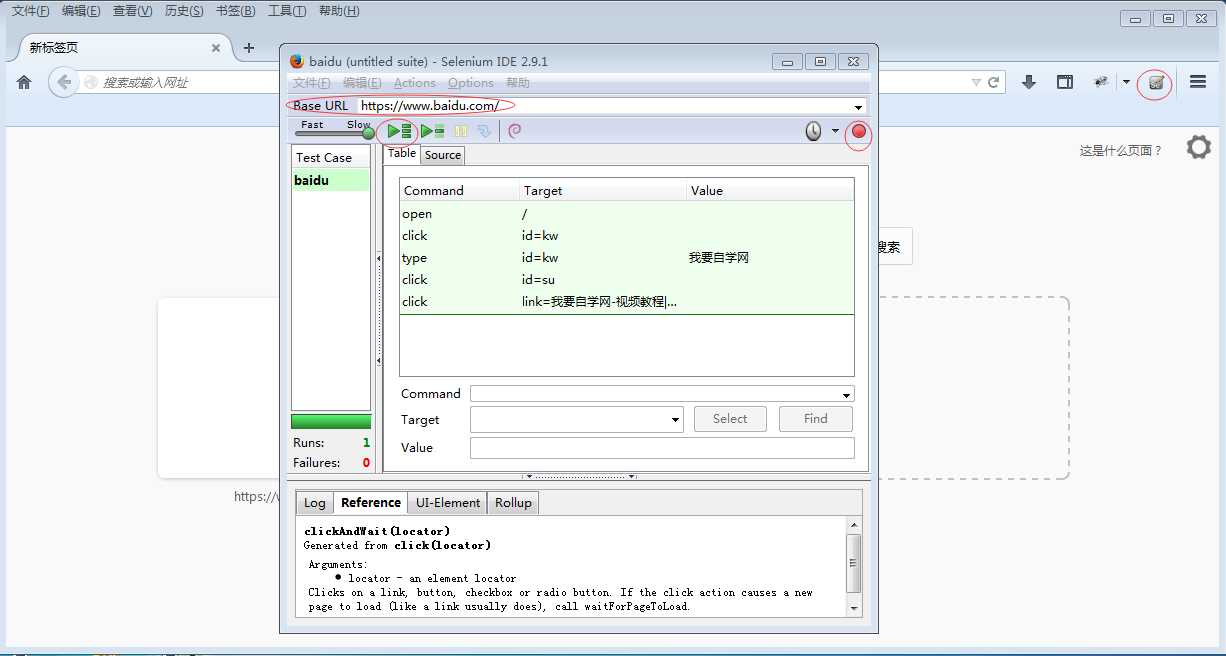This screenshot has height=656, width=1226.
Task: Click the Step toolbar icon
Action: tap(485, 131)
